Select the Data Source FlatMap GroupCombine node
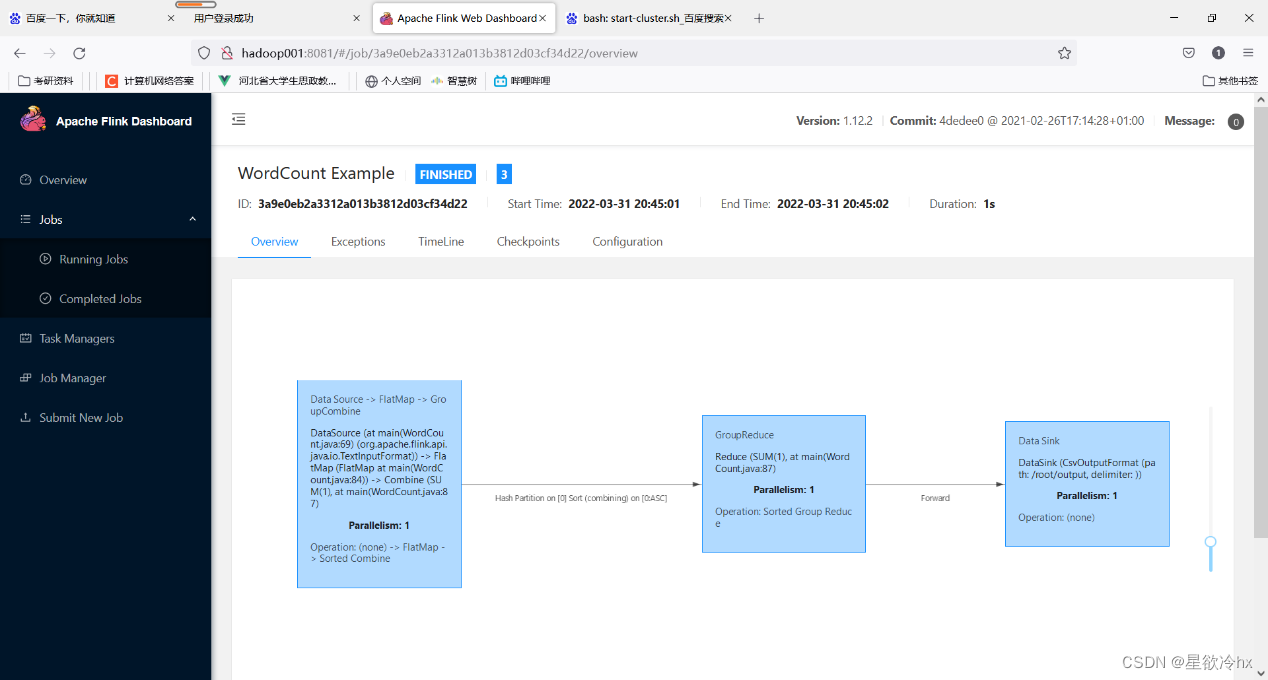Screen dimensions: 1268x680 click(x=379, y=484)
